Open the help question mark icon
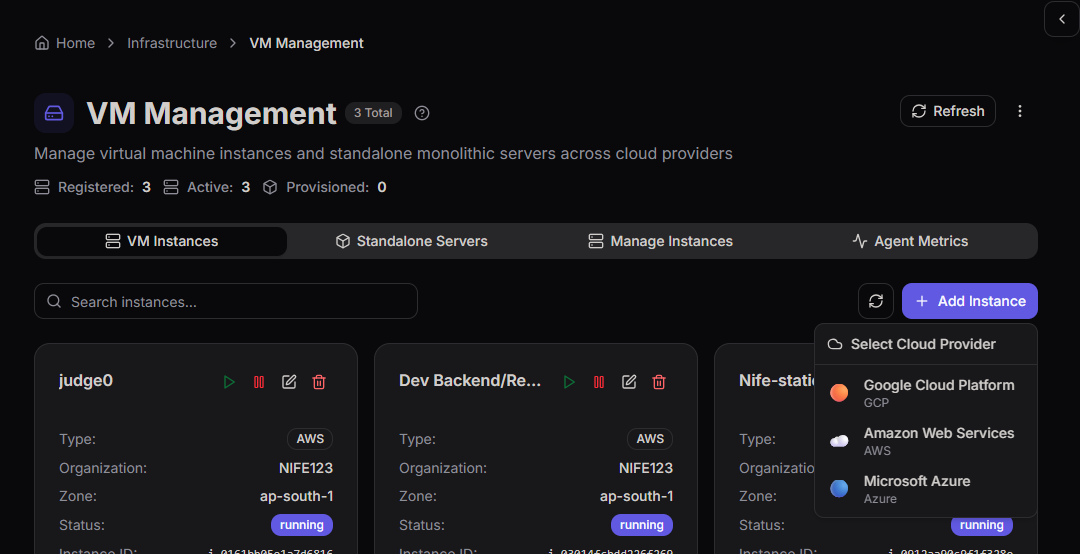This screenshot has height=554, width=1080. click(x=422, y=113)
